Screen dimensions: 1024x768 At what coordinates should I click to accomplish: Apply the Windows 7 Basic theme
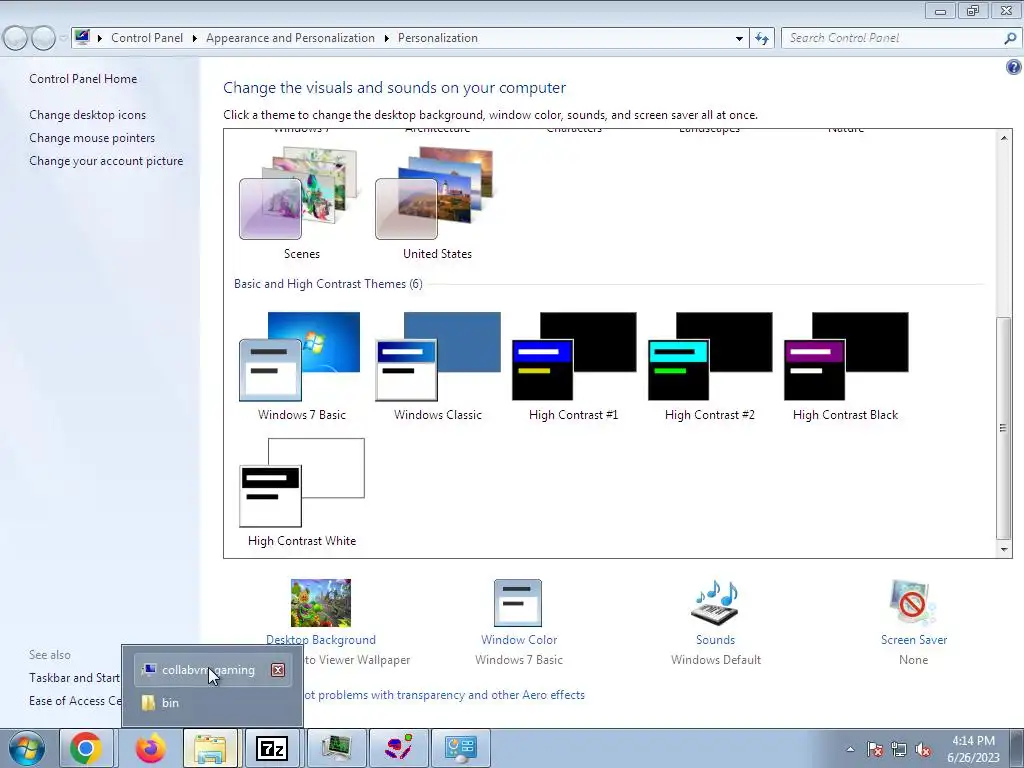[x=301, y=366]
